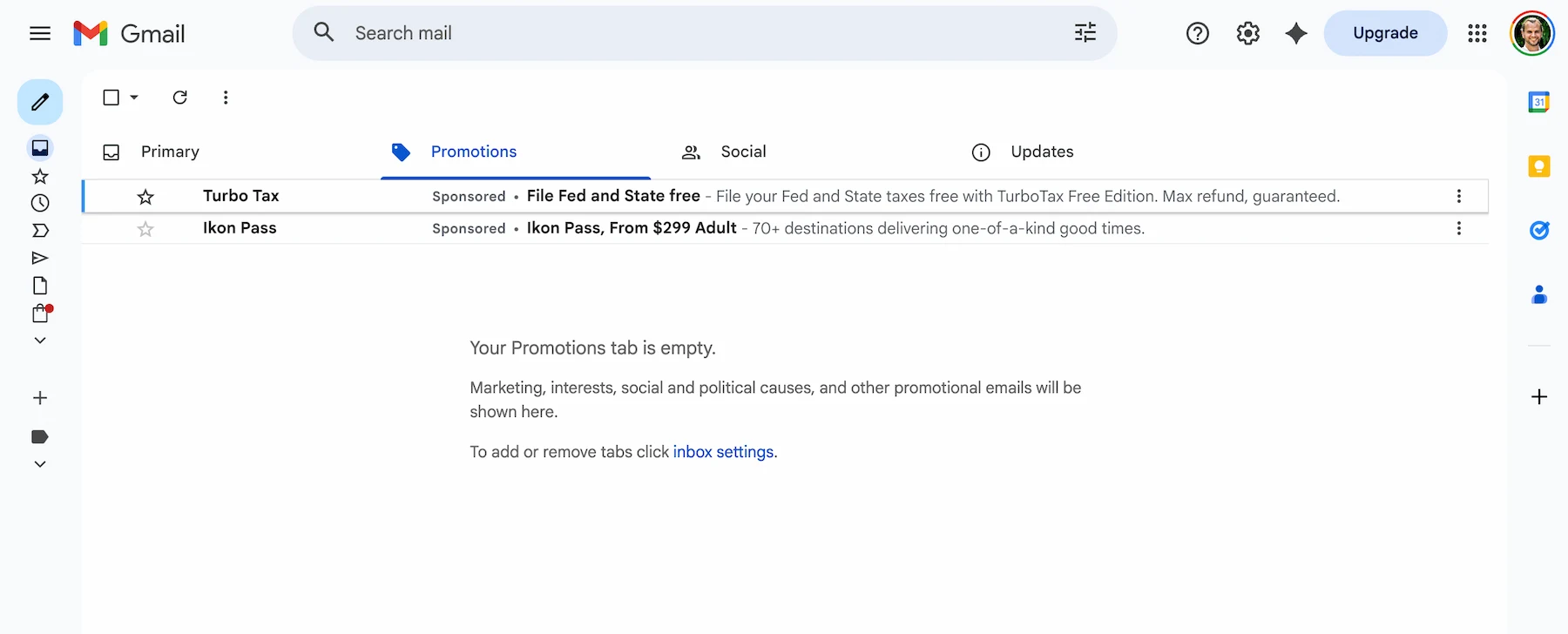The height and width of the screenshot is (634, 1568).
Task: Create new label plus icon in sidebar
Action: 40,398
